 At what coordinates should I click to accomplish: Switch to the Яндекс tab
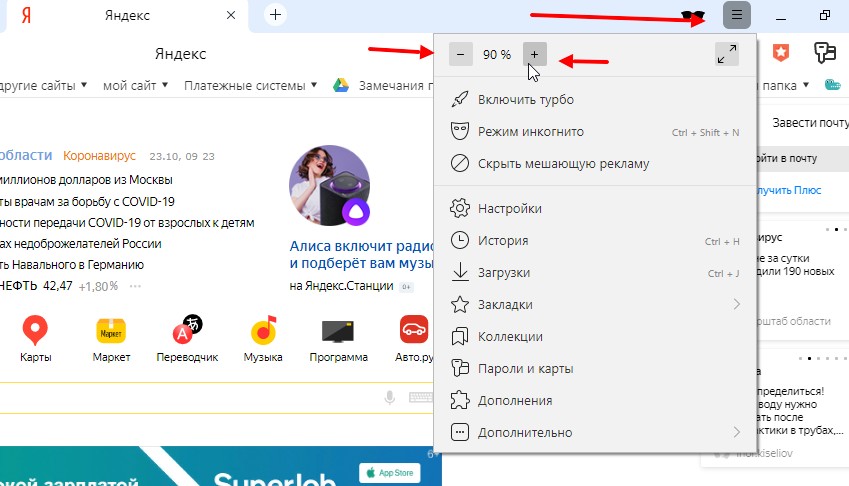pos(127,16)
